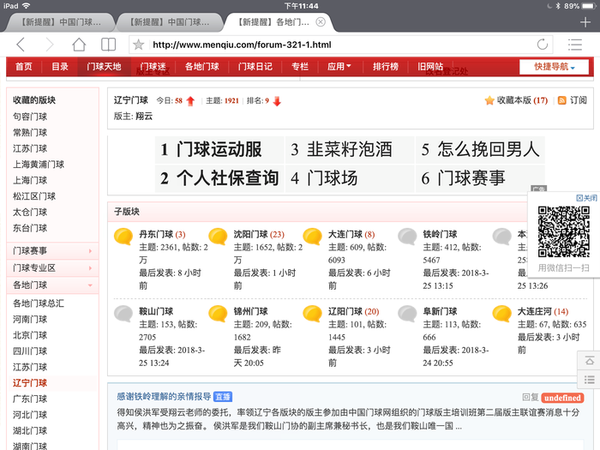The width and height of the screenshot is (600, 450).
Task: Open the 河南门球 sidebar link
Action: click(x=30, y=319)
